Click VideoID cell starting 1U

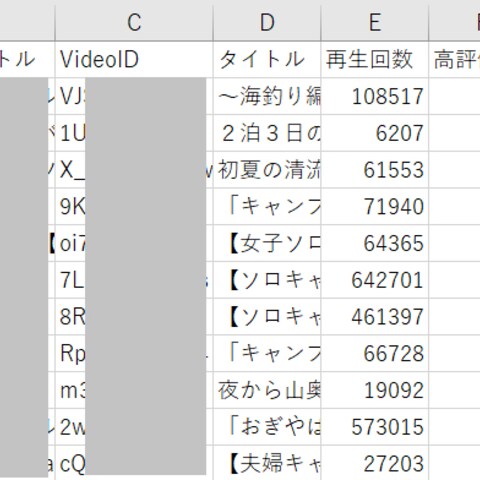click(134, 133)
